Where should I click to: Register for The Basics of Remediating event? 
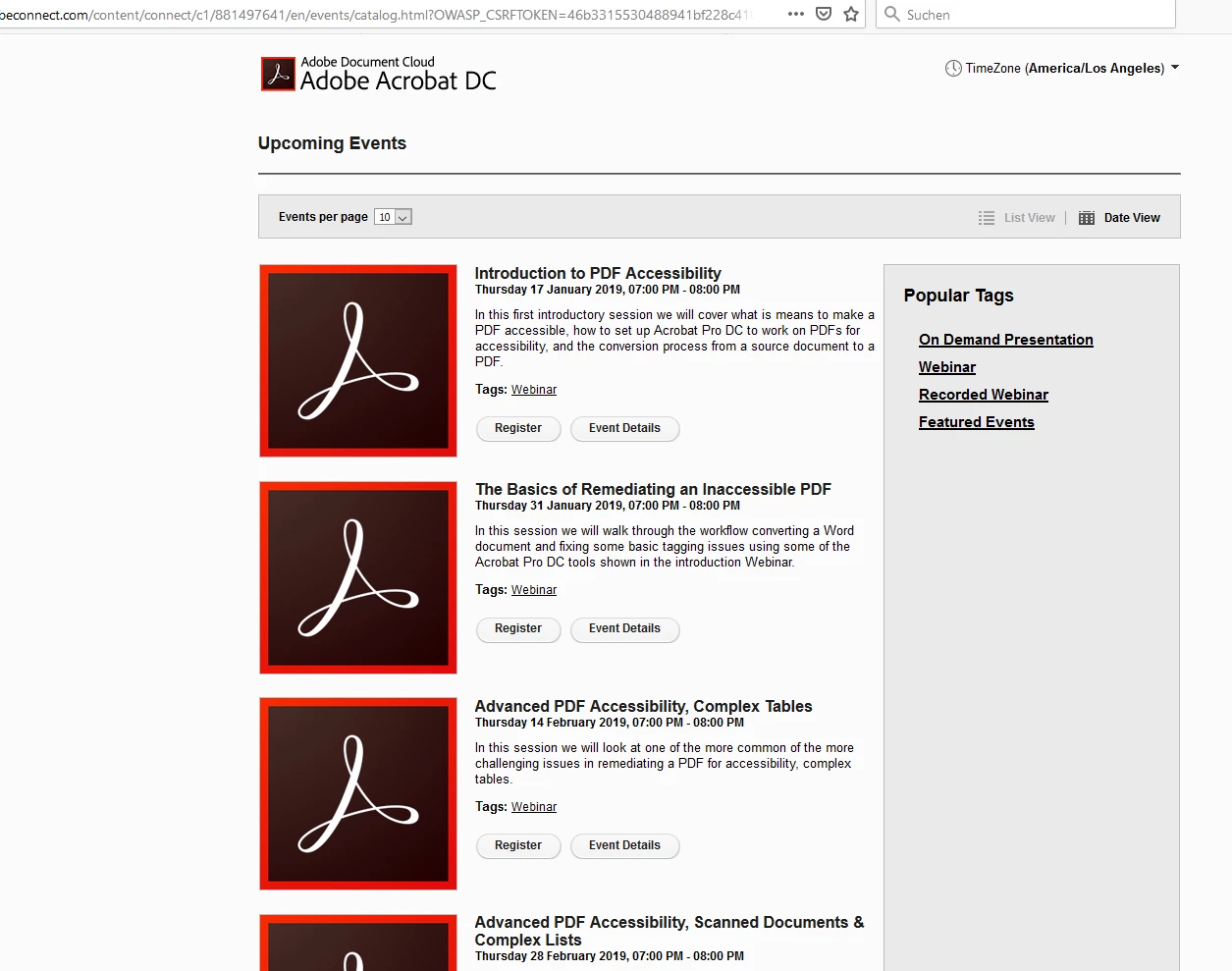point(518,628)
